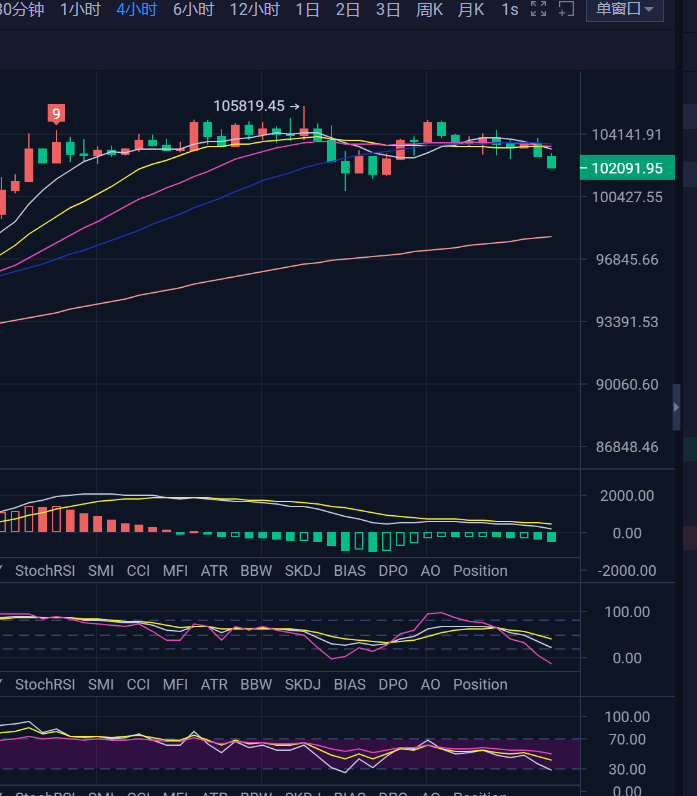The image size is (697, 796).
Task: Select BBW in second indicator tab row
Action: point(256,684)
